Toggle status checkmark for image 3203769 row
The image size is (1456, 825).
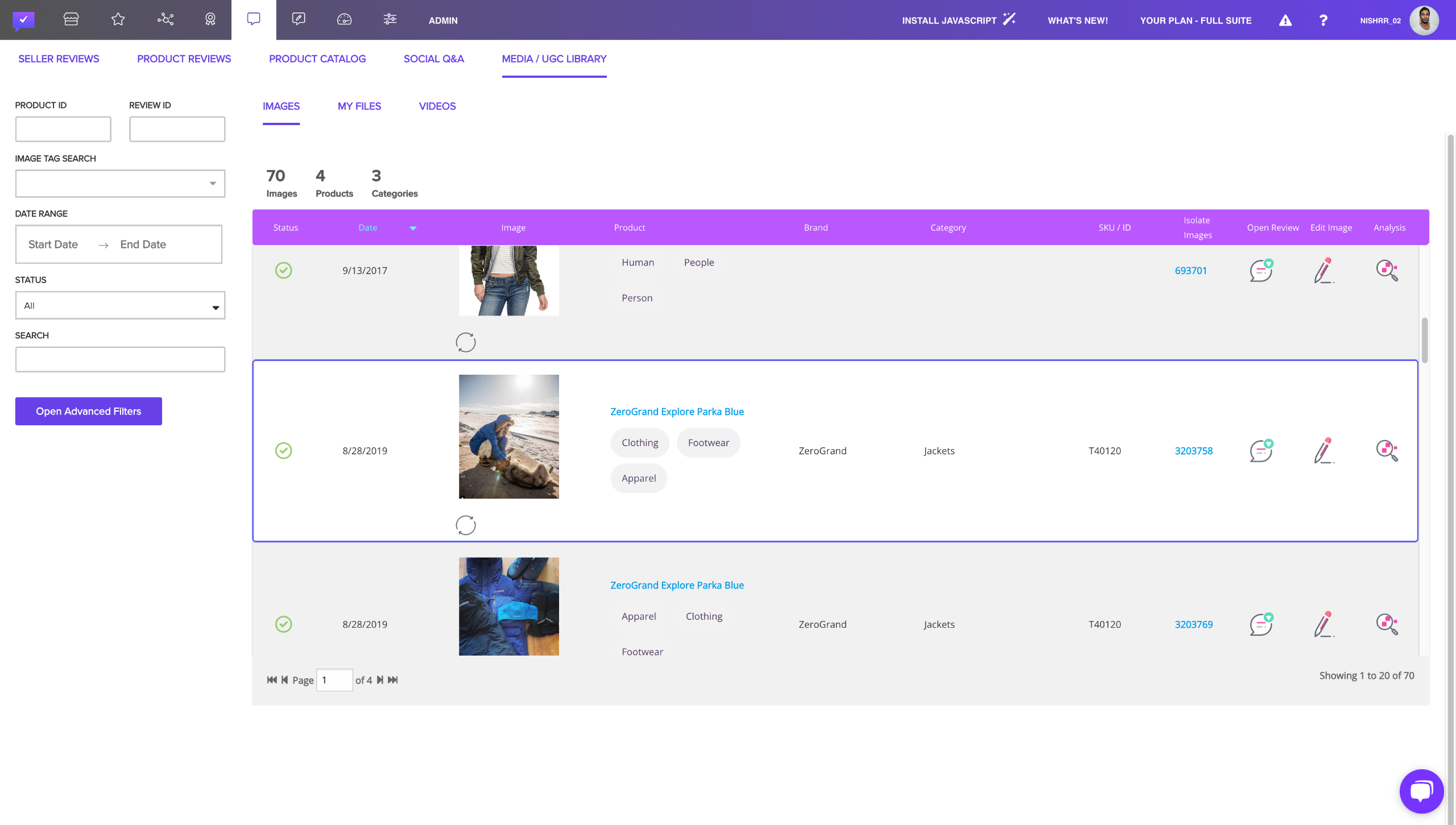pos(284,624)
